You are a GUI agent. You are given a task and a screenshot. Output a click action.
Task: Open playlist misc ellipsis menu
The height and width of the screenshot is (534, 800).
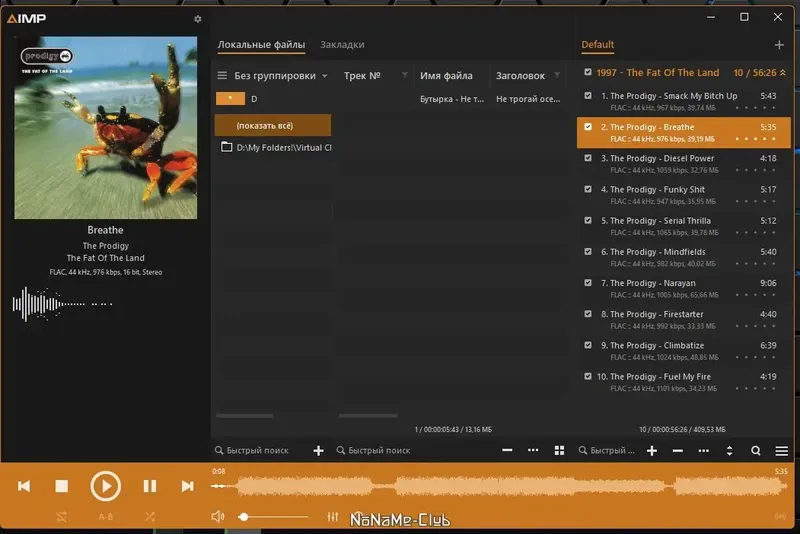[x=704, y=450]
